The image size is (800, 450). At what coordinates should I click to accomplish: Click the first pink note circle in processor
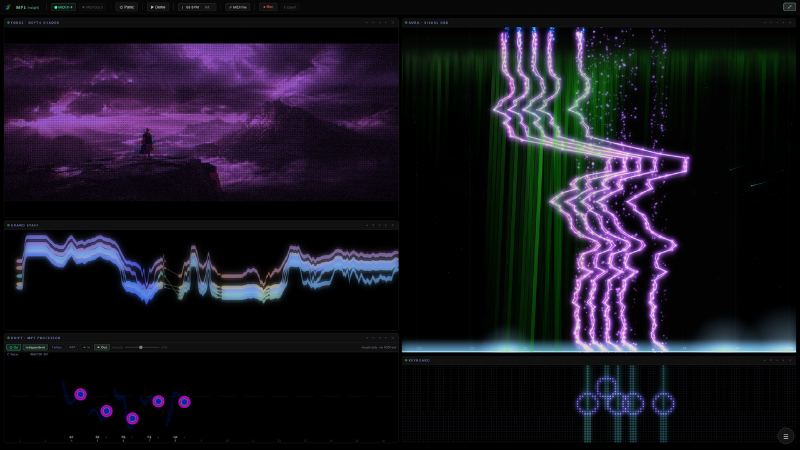coord(81,394)
